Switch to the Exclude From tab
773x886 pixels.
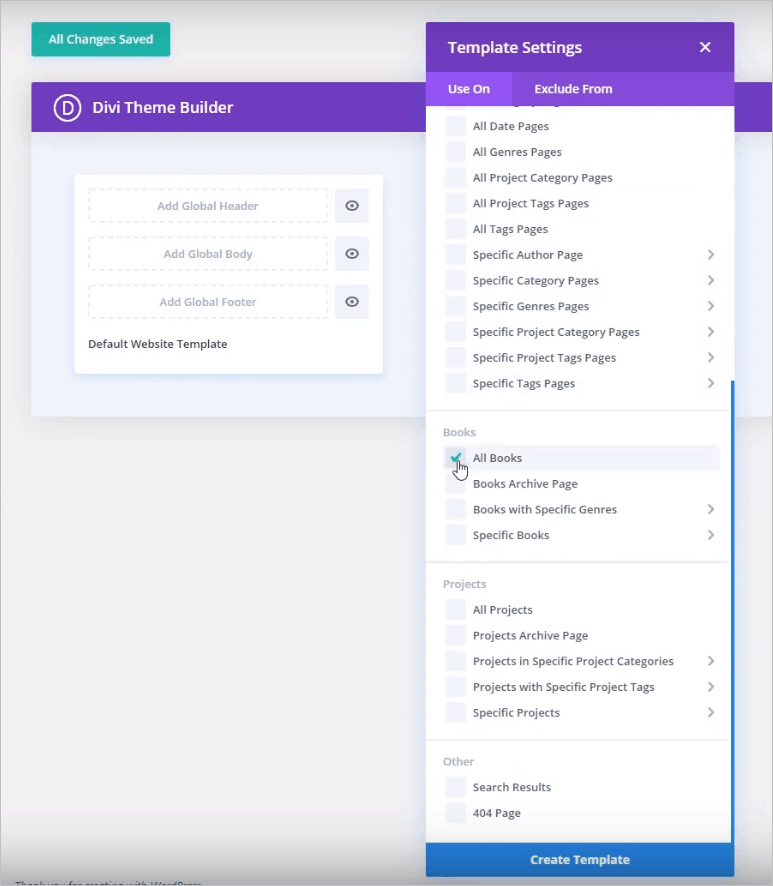[x=573, y=89]
